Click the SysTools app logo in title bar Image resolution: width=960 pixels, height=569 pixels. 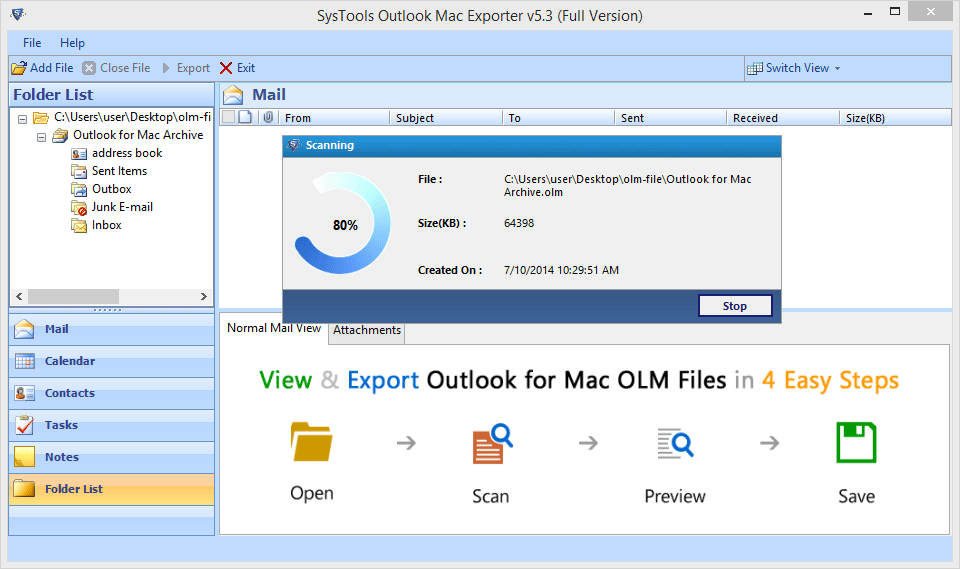pyautogui.click(x=18, y=14)
